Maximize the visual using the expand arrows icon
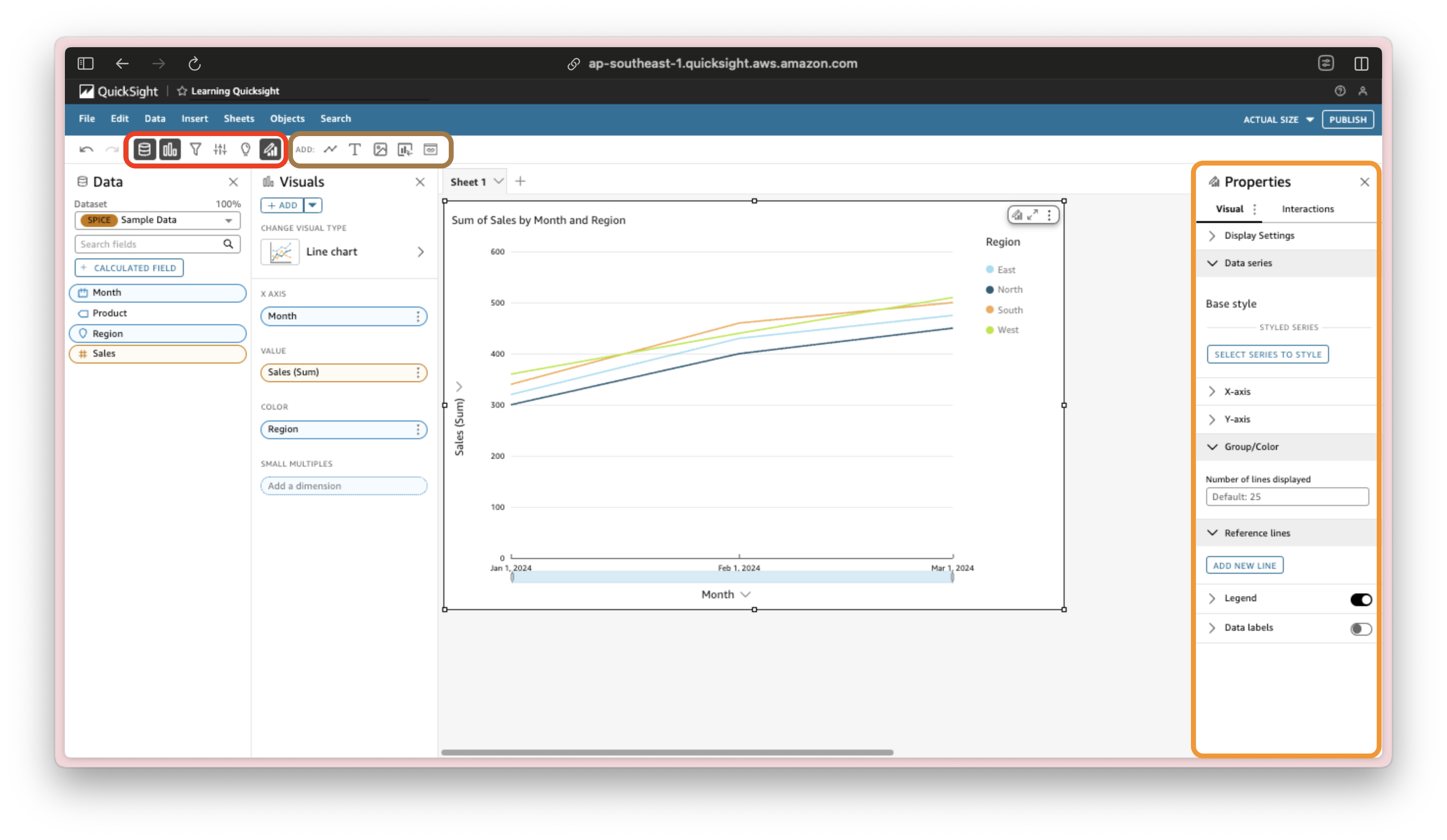The width and height of the screenshot is (1447, 840). [x=1033, y=215]
